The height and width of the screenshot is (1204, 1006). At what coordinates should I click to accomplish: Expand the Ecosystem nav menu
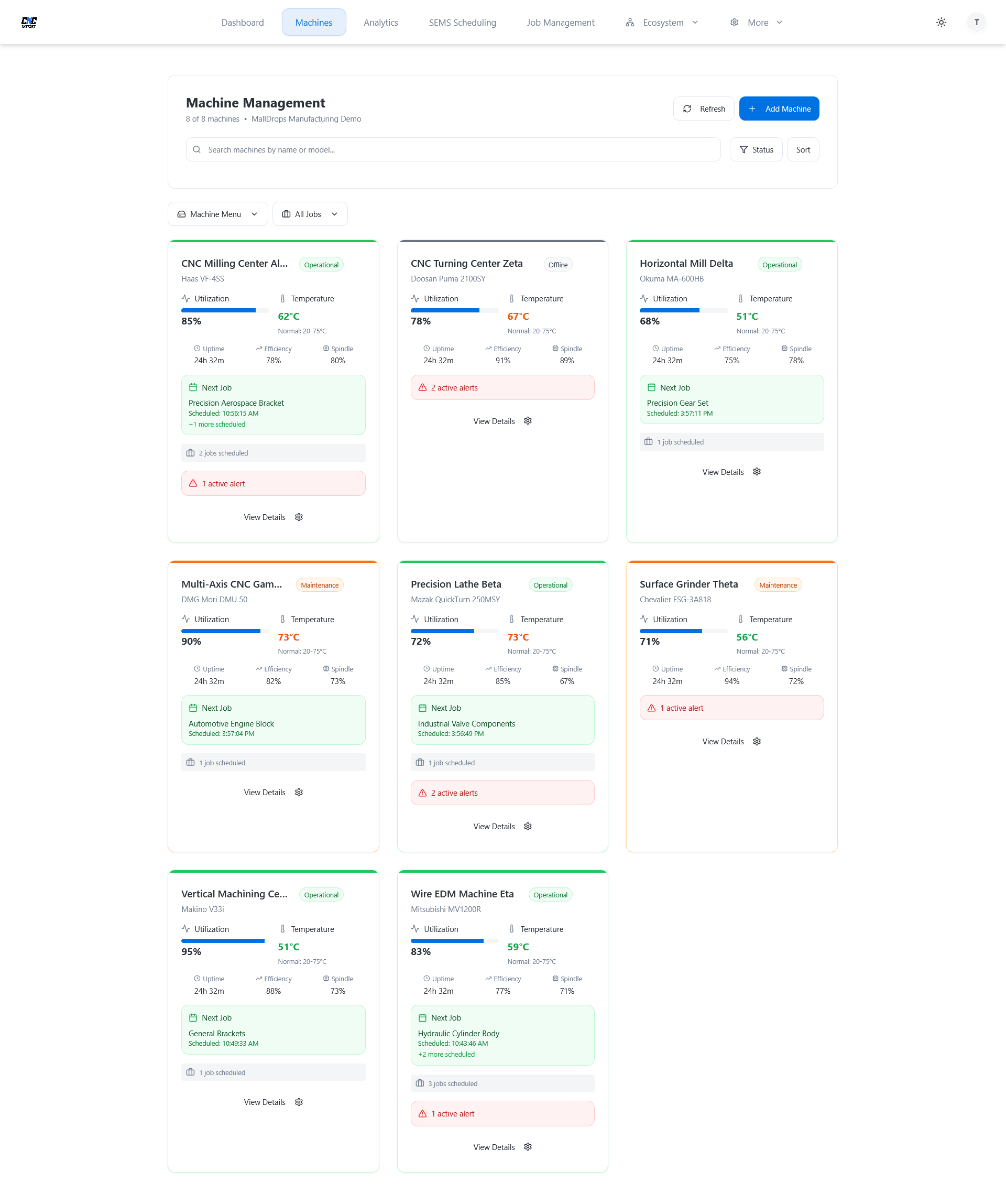(x=662, y=23)
